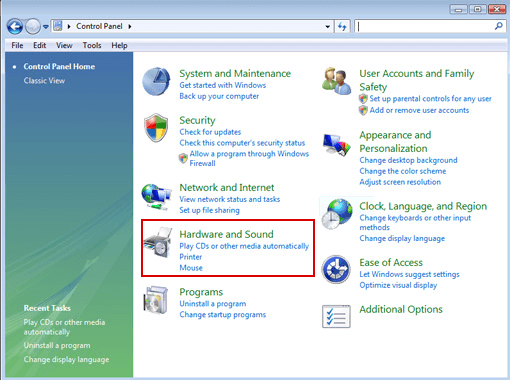
Task: Click Back up your computer
Action: [x=219, y=96]
